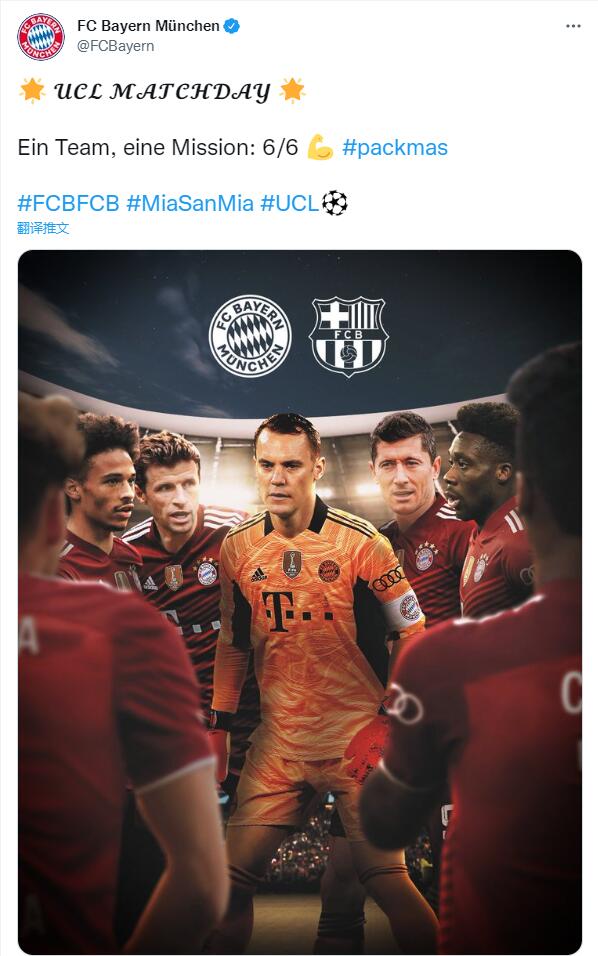Click the UCL MATCHDAY headline text

coord(162,91)
